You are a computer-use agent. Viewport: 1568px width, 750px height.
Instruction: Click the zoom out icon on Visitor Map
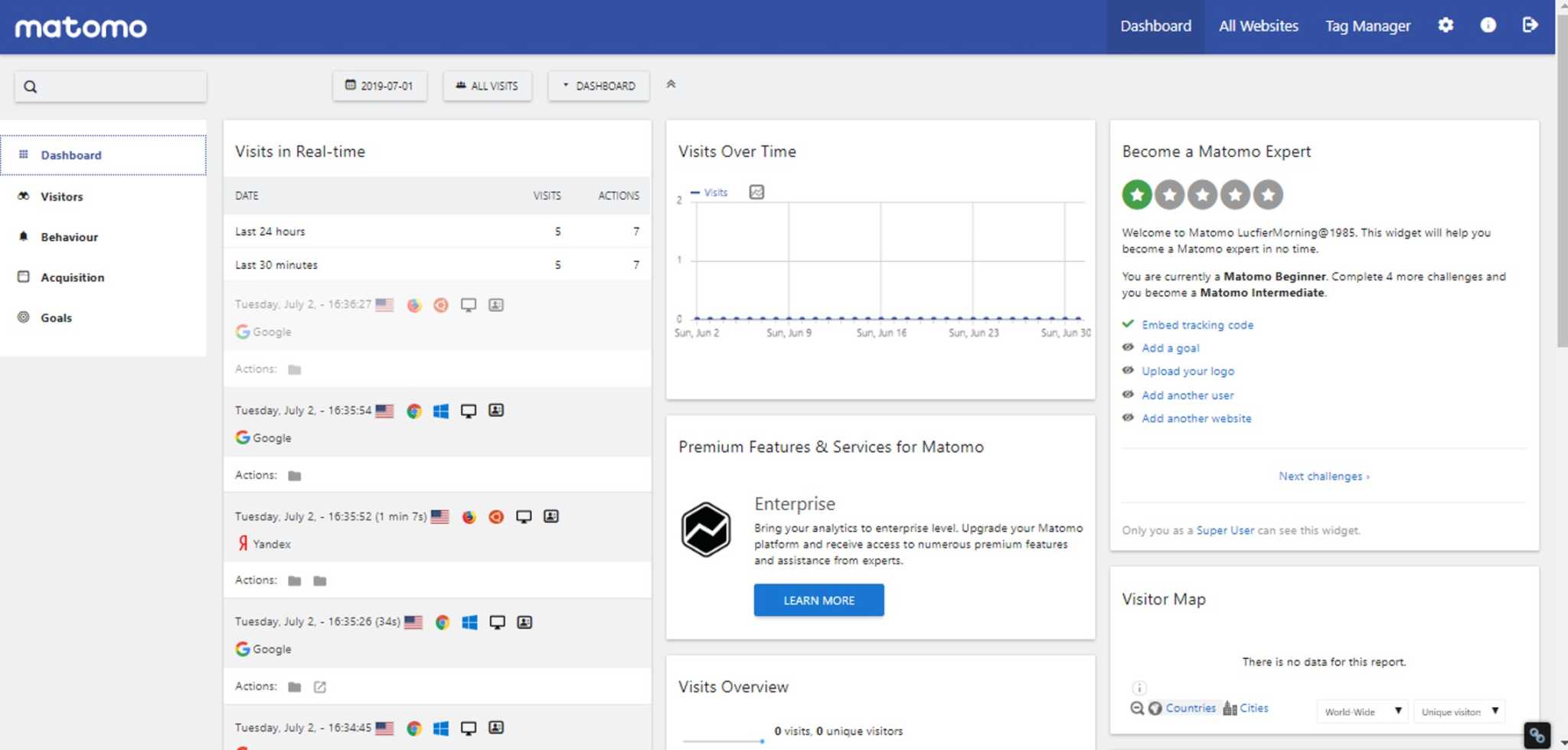[1137, 709]
